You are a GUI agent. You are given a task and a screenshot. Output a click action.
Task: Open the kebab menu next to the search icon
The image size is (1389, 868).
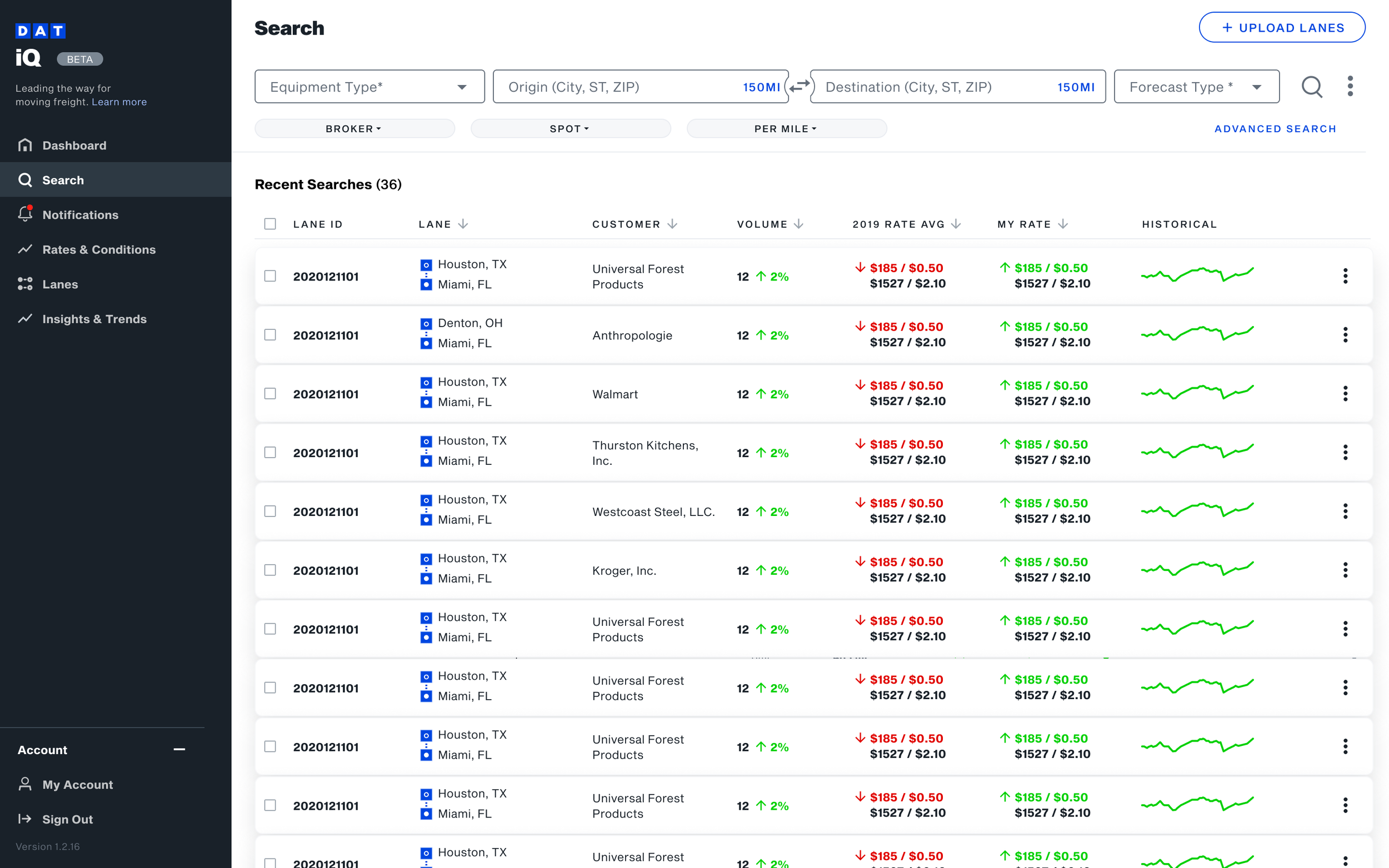click(1351, 86)
